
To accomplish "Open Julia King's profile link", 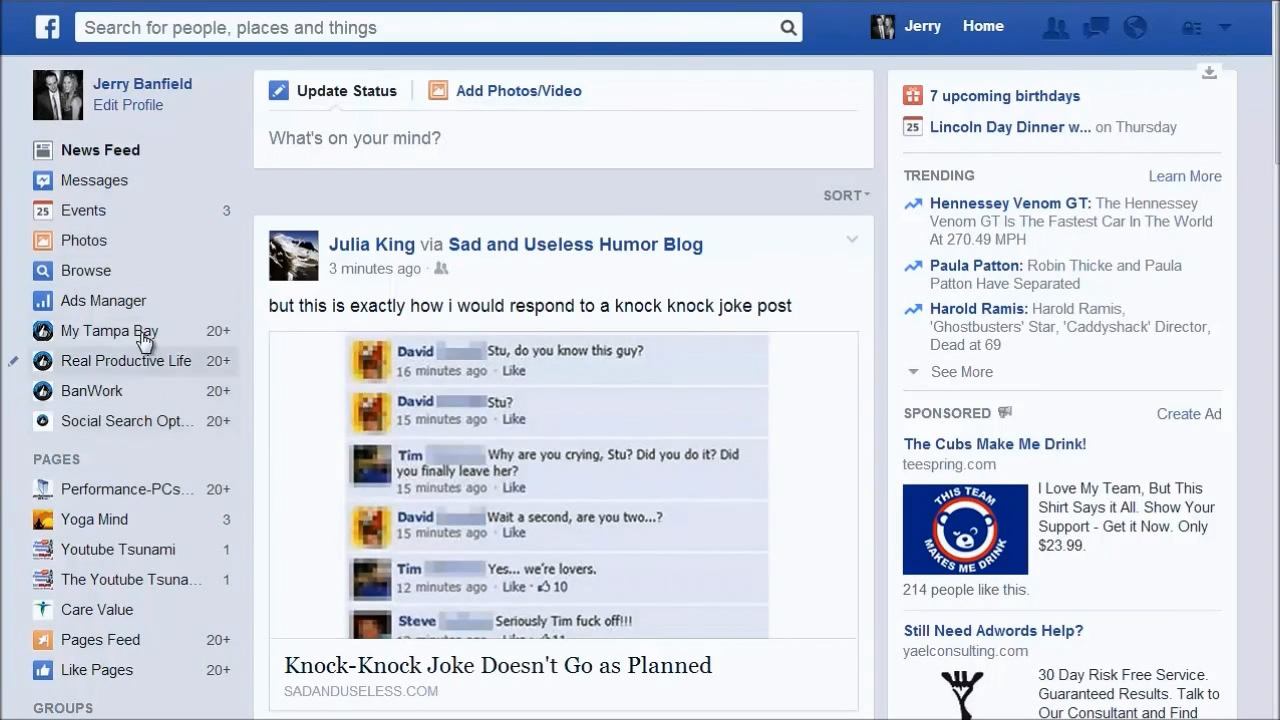I will [372, 244].
